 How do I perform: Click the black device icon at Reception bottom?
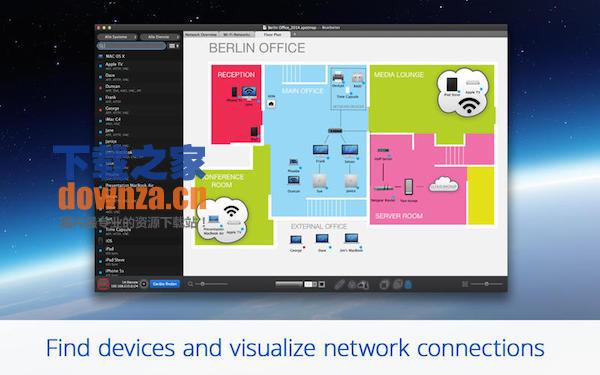point(255,132)
